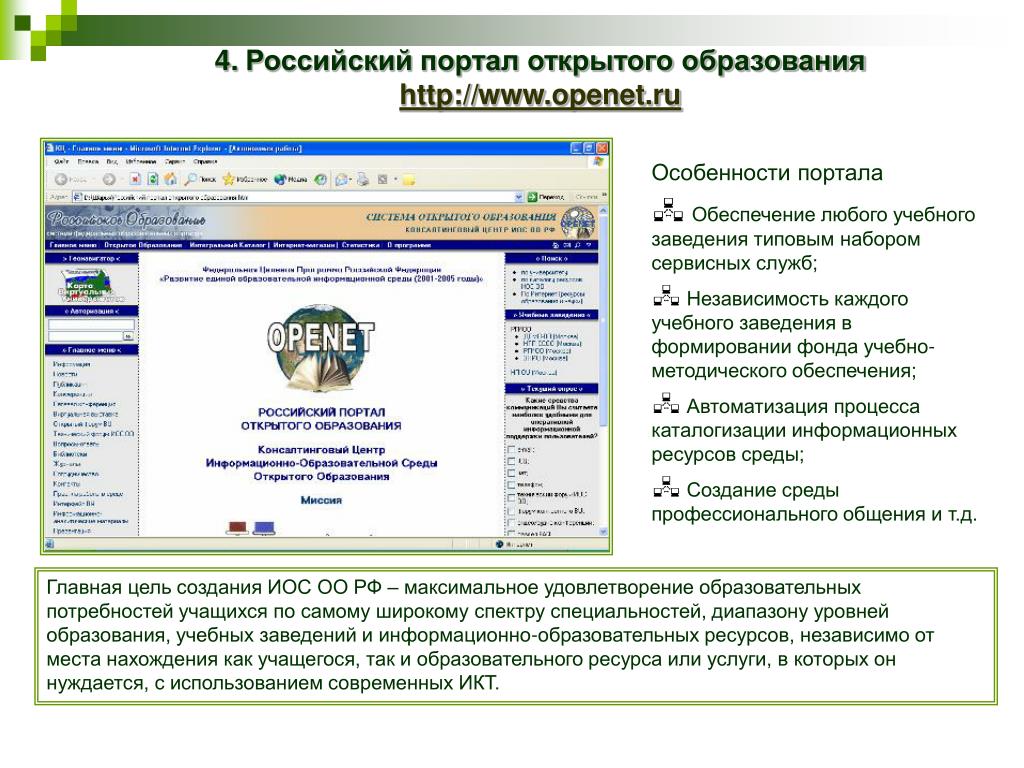This screenshot has width=1024, height=768.
Task: Click the Print toolbar icon
Action: point(362,179)
